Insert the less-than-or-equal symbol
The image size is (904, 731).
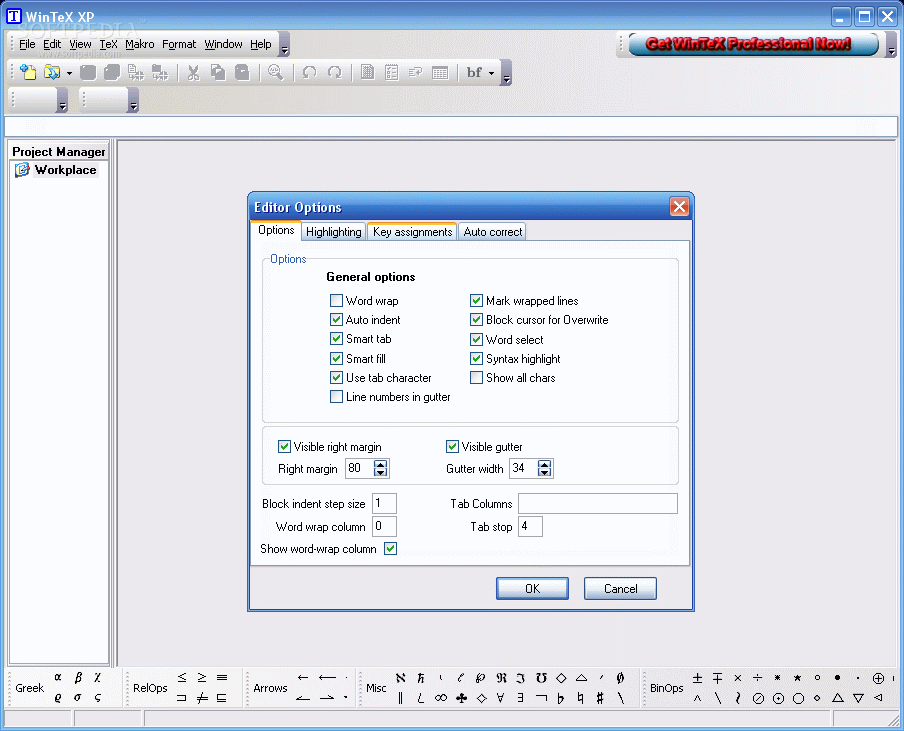point(182,677)
